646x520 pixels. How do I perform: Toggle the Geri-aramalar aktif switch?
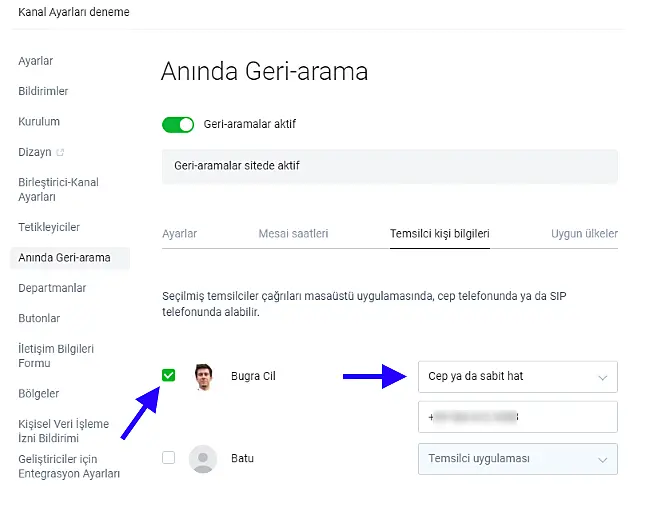point(178,125)
